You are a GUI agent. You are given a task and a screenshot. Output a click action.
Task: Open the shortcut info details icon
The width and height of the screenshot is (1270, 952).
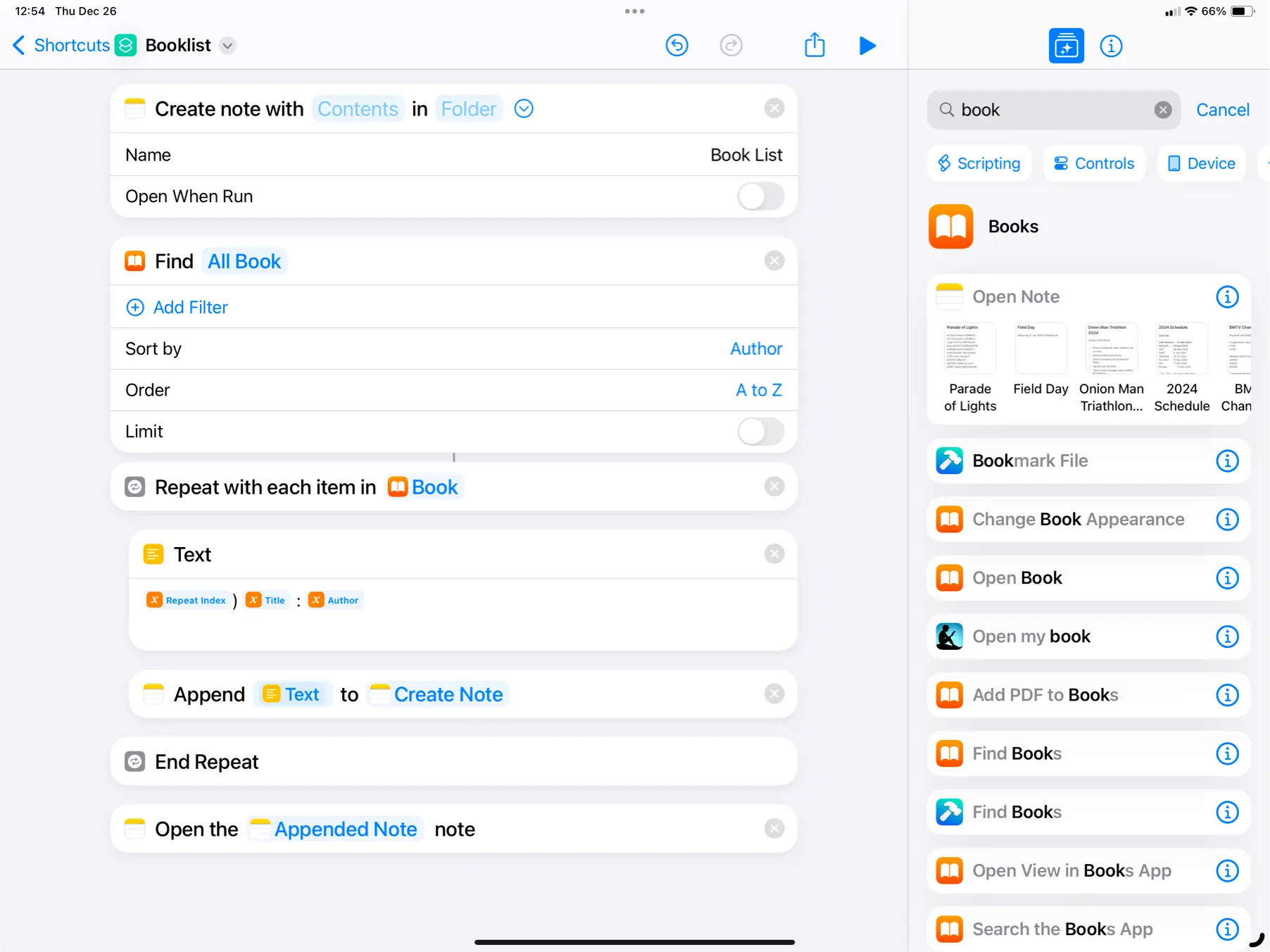click(x=1111, y=46)
